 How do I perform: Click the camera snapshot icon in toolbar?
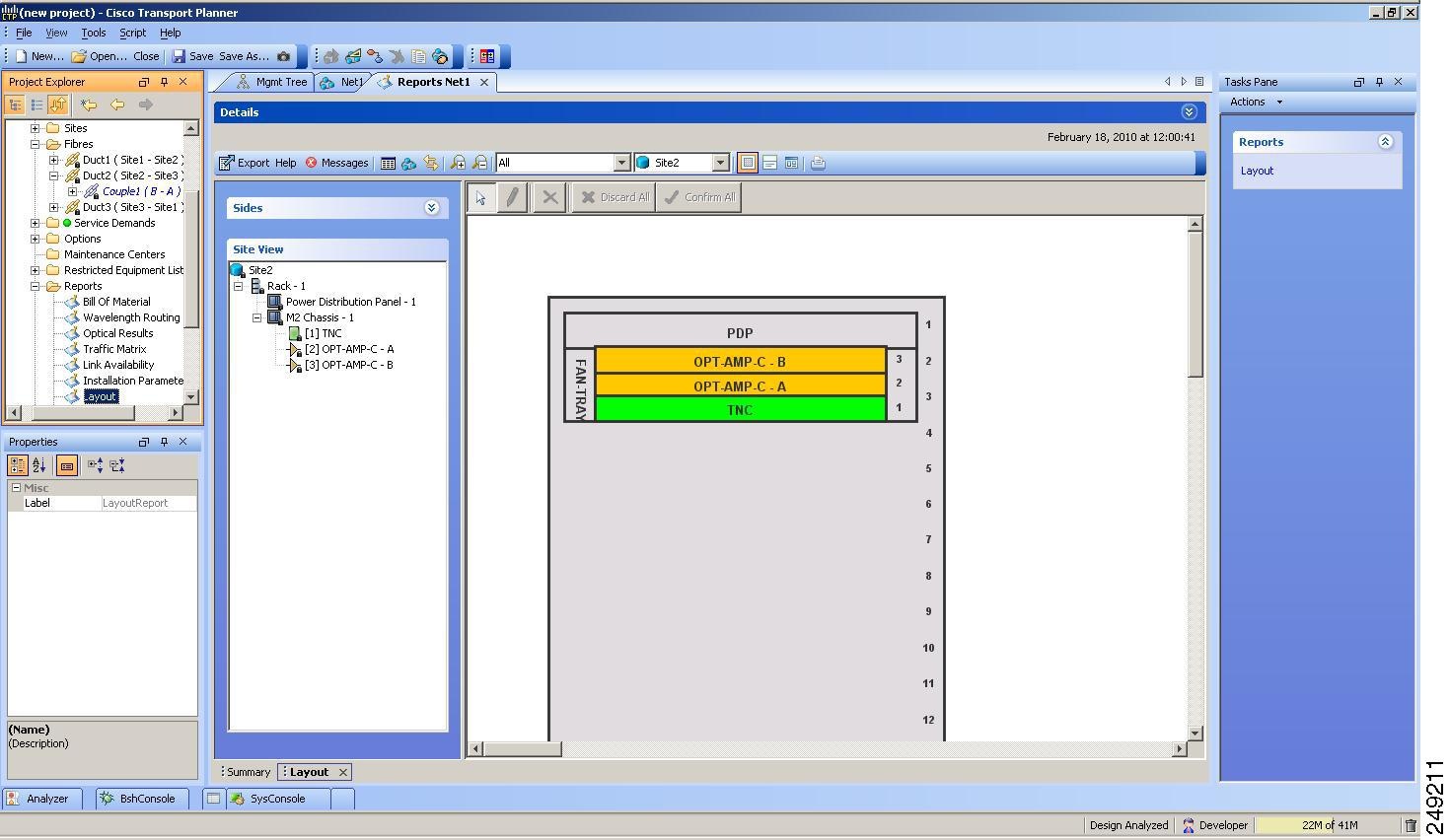tap(284, 57)
